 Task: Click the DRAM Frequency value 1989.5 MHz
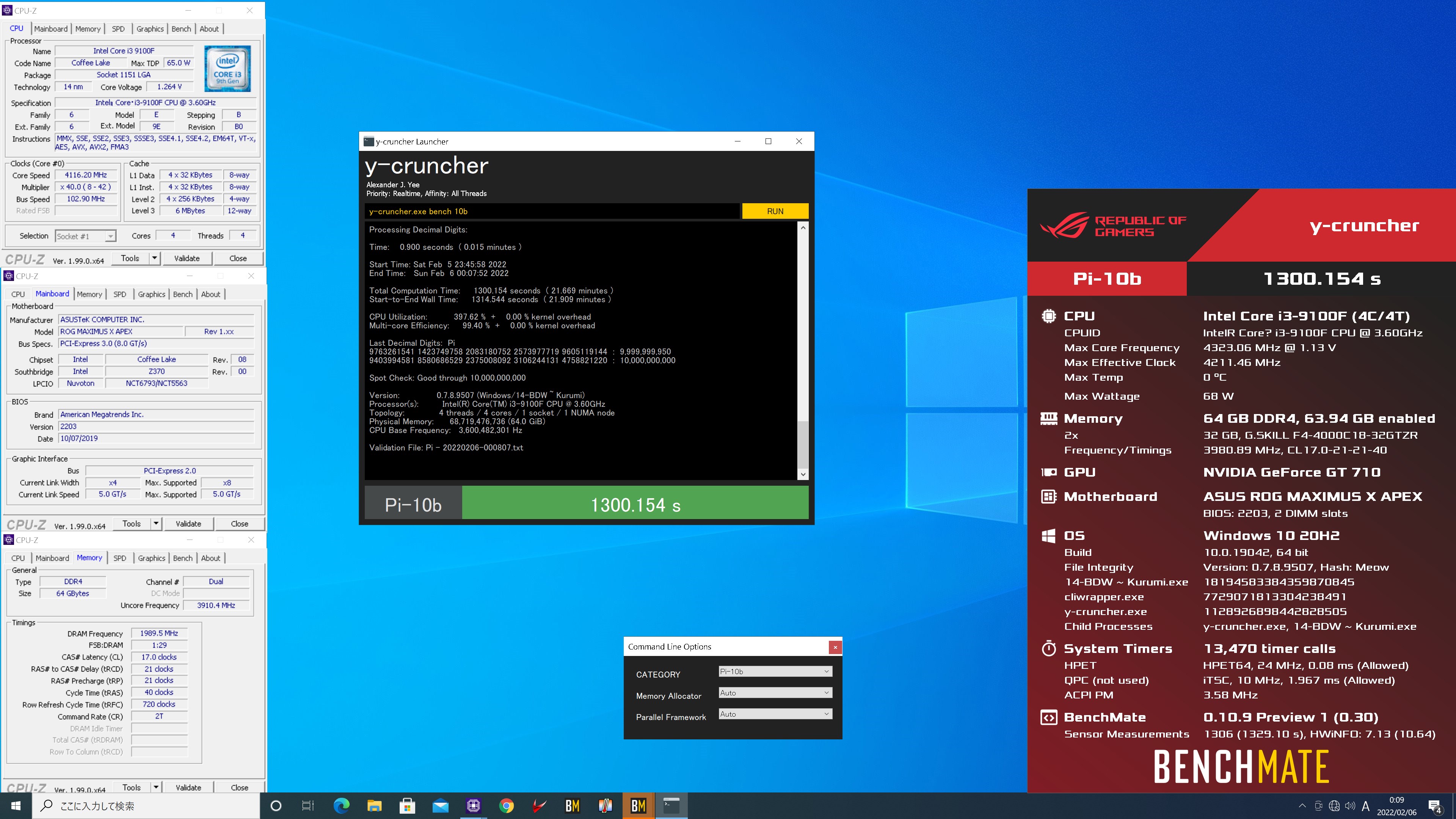[x=159, y=633]
